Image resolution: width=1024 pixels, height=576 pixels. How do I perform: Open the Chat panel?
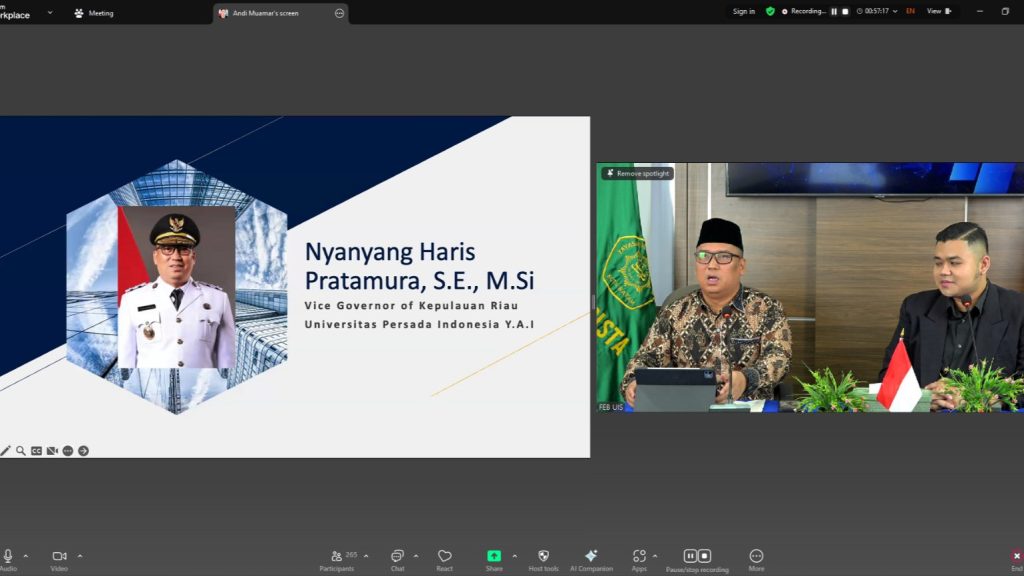coord(397,556)
